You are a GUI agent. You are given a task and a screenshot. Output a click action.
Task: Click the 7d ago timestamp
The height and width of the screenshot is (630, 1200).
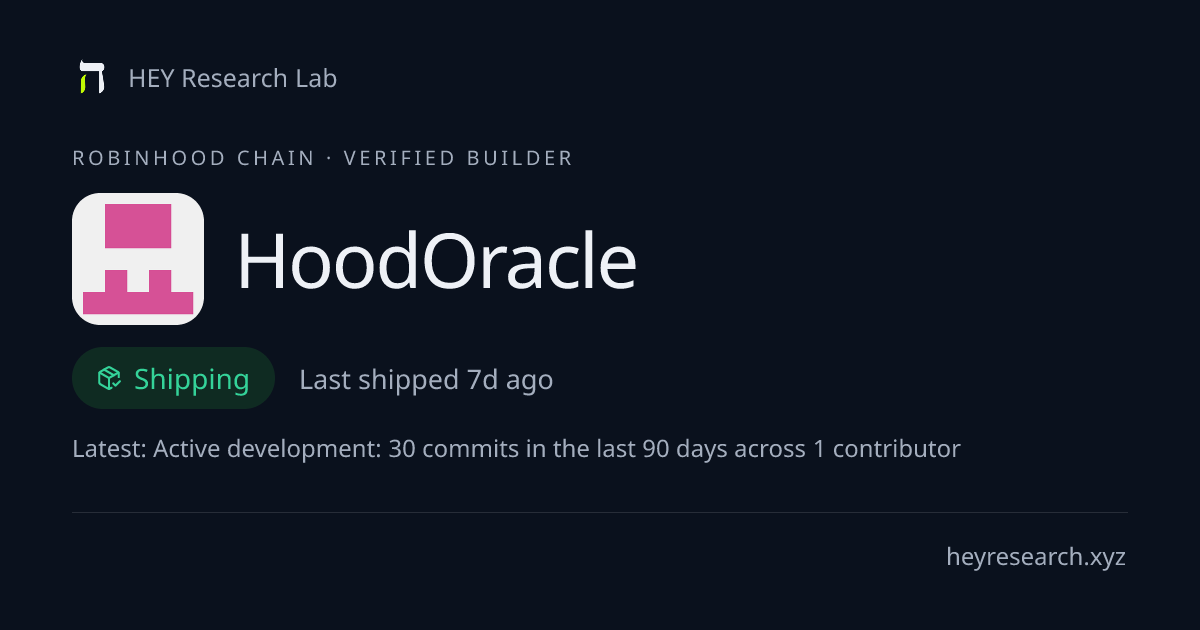point(510,380)
